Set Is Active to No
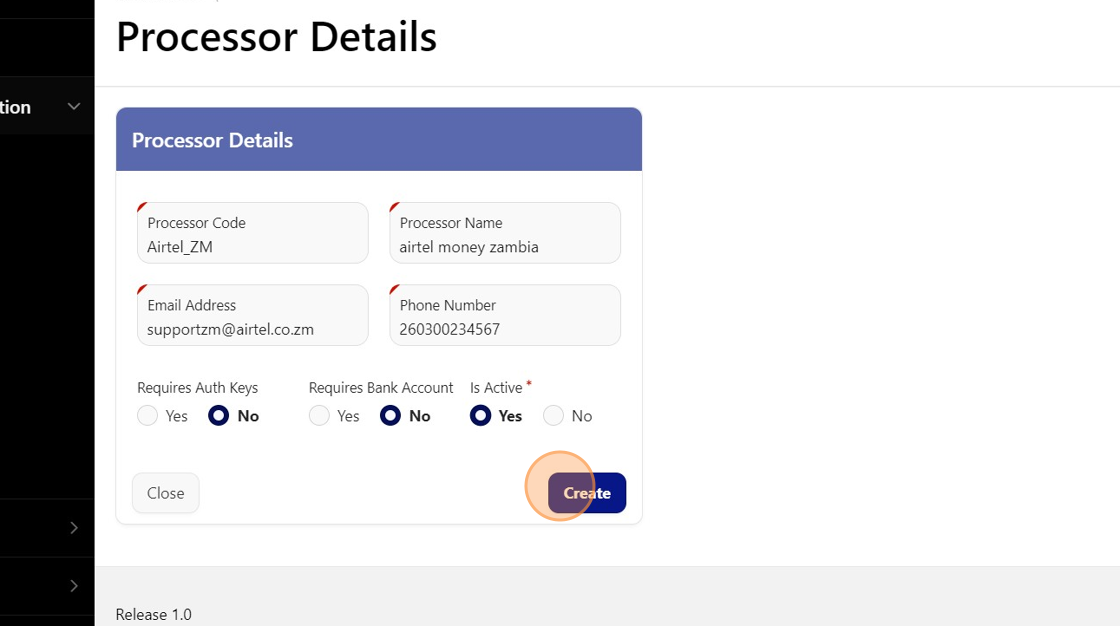Screen dimensions: 1120x626 coord(553,416)
